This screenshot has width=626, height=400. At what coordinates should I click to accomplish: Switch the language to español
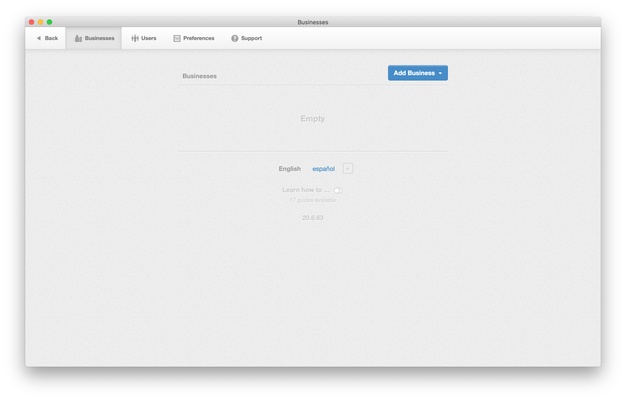coord(323,169)
